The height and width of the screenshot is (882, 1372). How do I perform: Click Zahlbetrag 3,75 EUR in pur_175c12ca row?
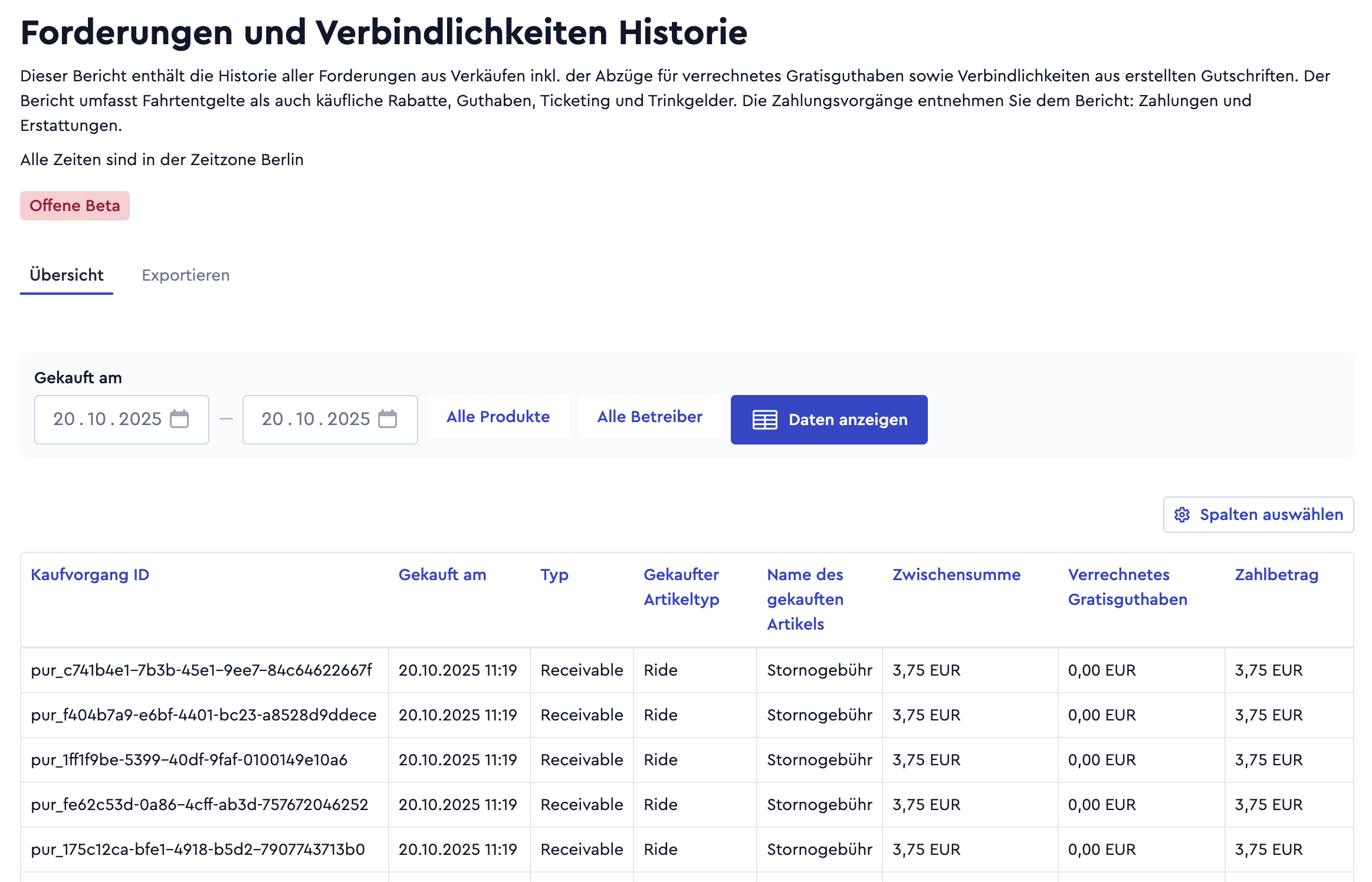click(x=1269, y=850)
